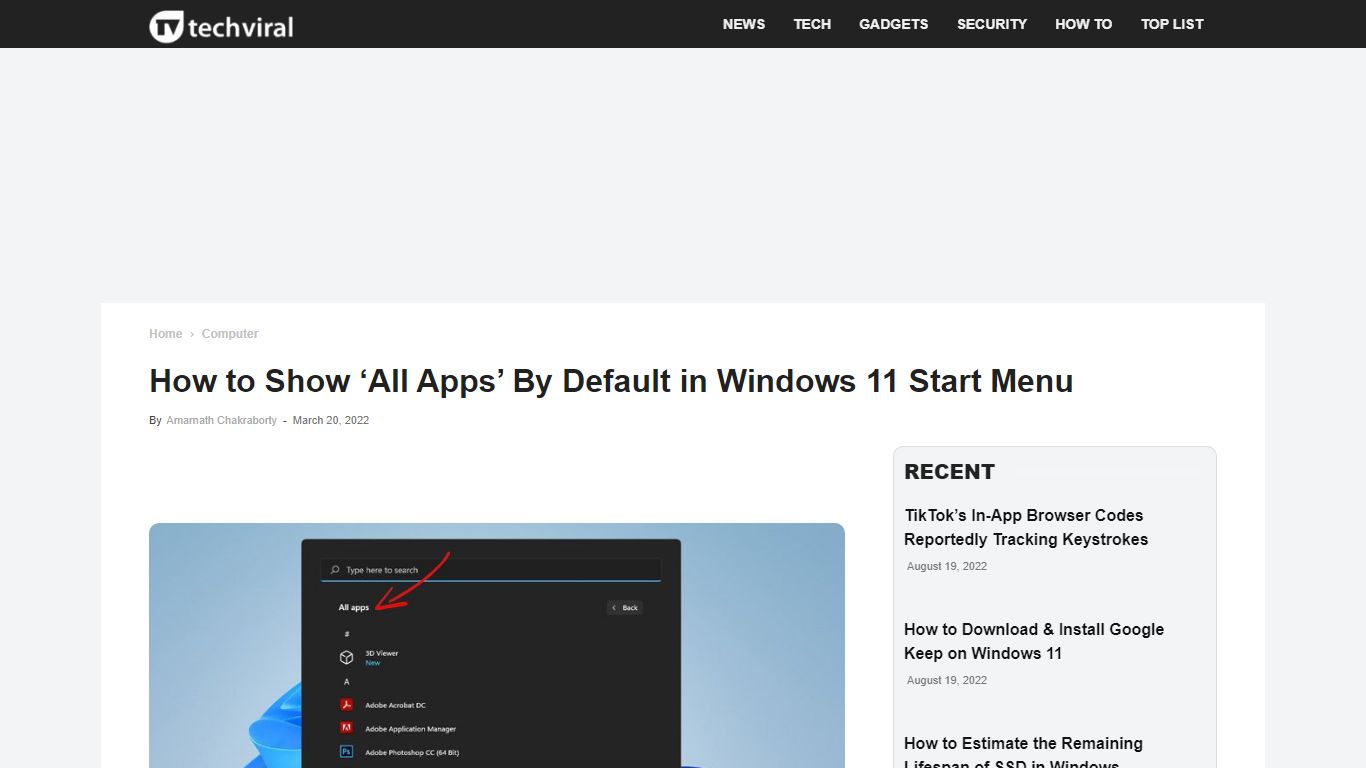1366x768 pixels.
Task: Open the NEWS menu item
Action: pos(744,24)
